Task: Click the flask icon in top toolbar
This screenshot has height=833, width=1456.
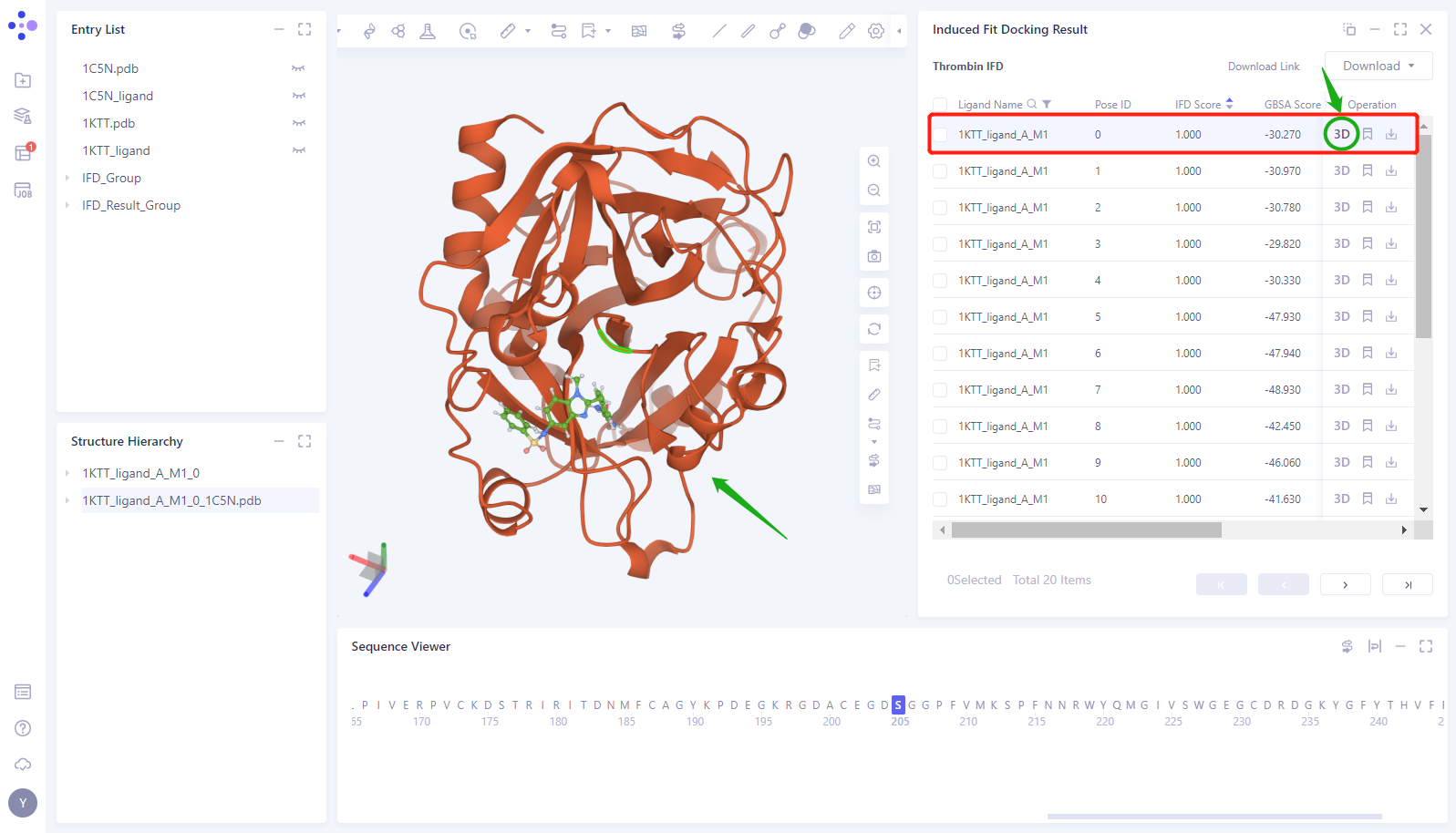Action: [x=427, y=31]
